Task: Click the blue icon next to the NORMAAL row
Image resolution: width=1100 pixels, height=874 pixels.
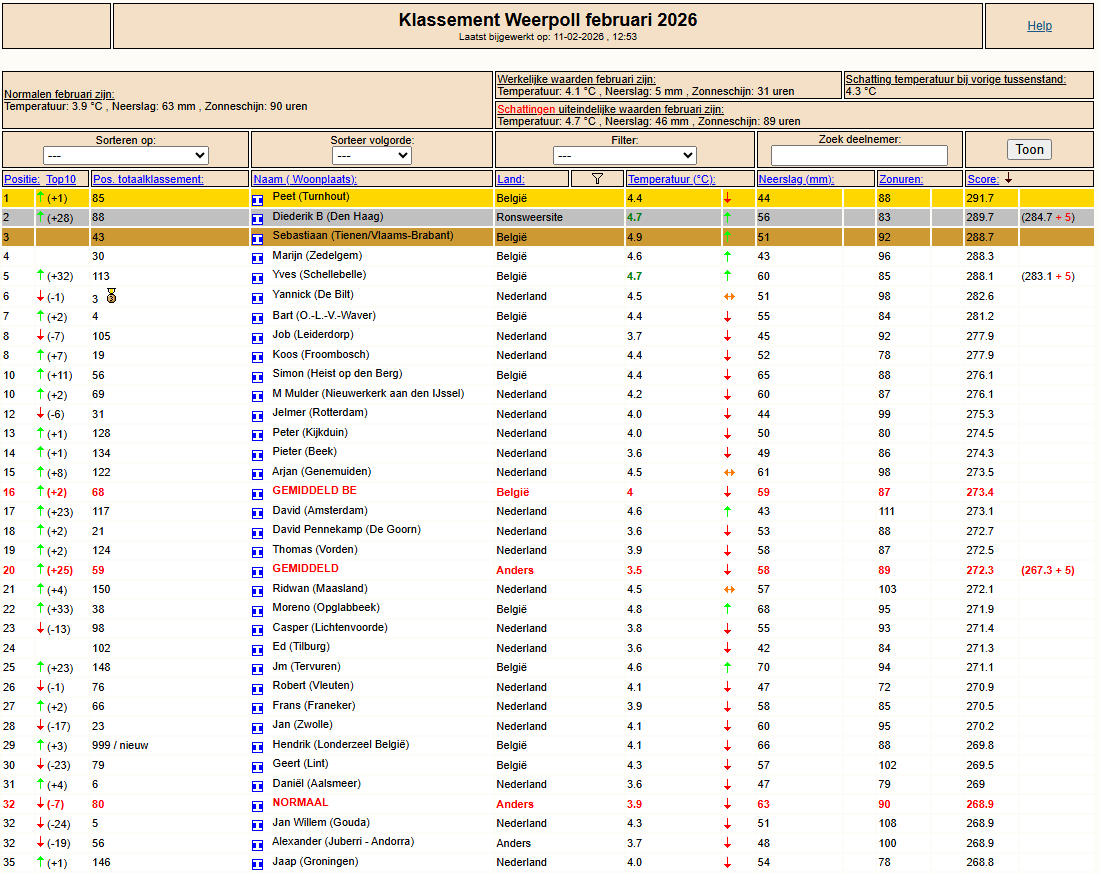Action: 257,804
